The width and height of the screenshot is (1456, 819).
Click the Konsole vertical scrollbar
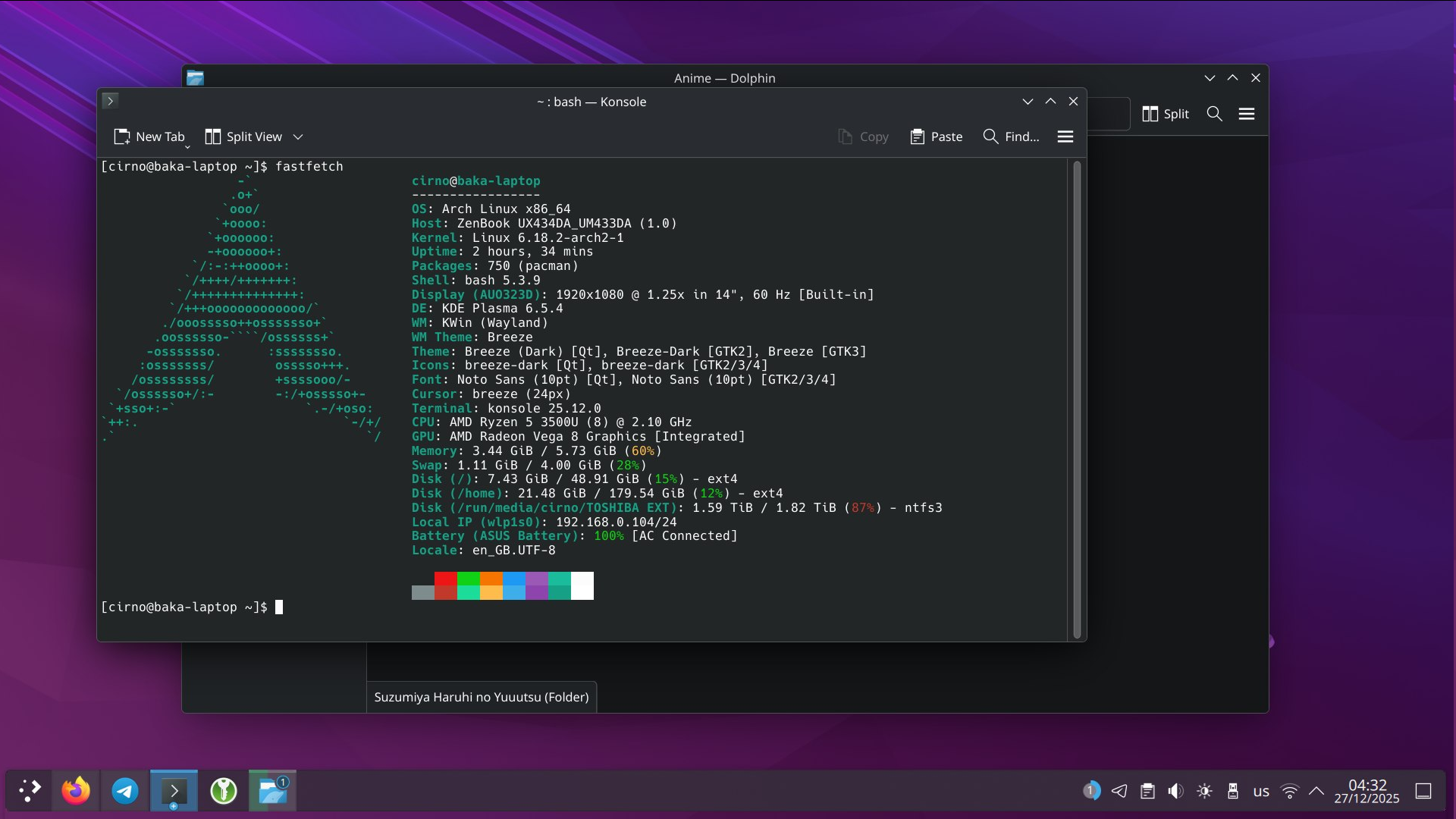point(1077,399)
